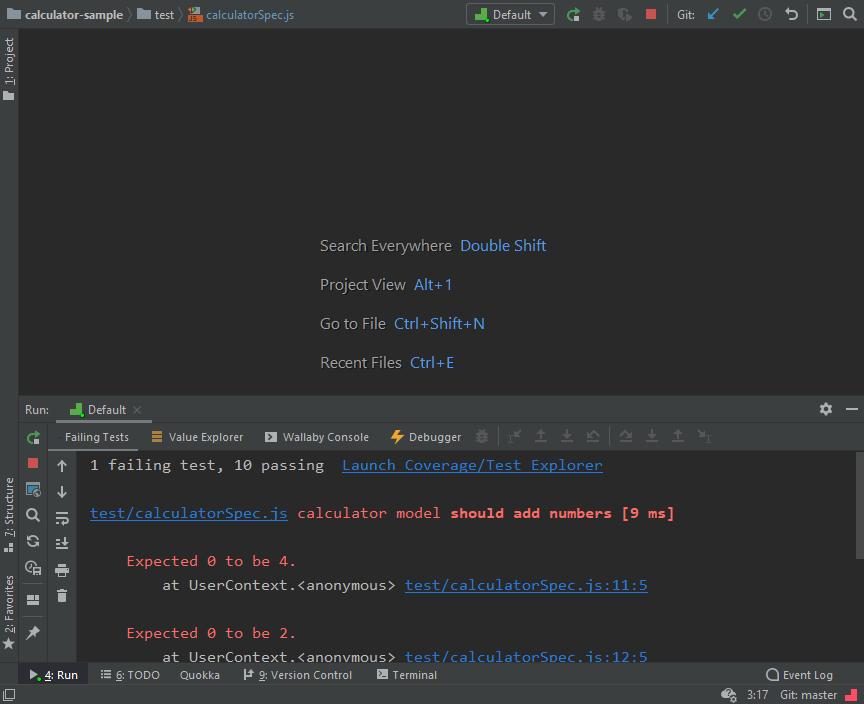864x704 pixels.
Task: Click the trash icon to clear test results
Action: (62, 595)
